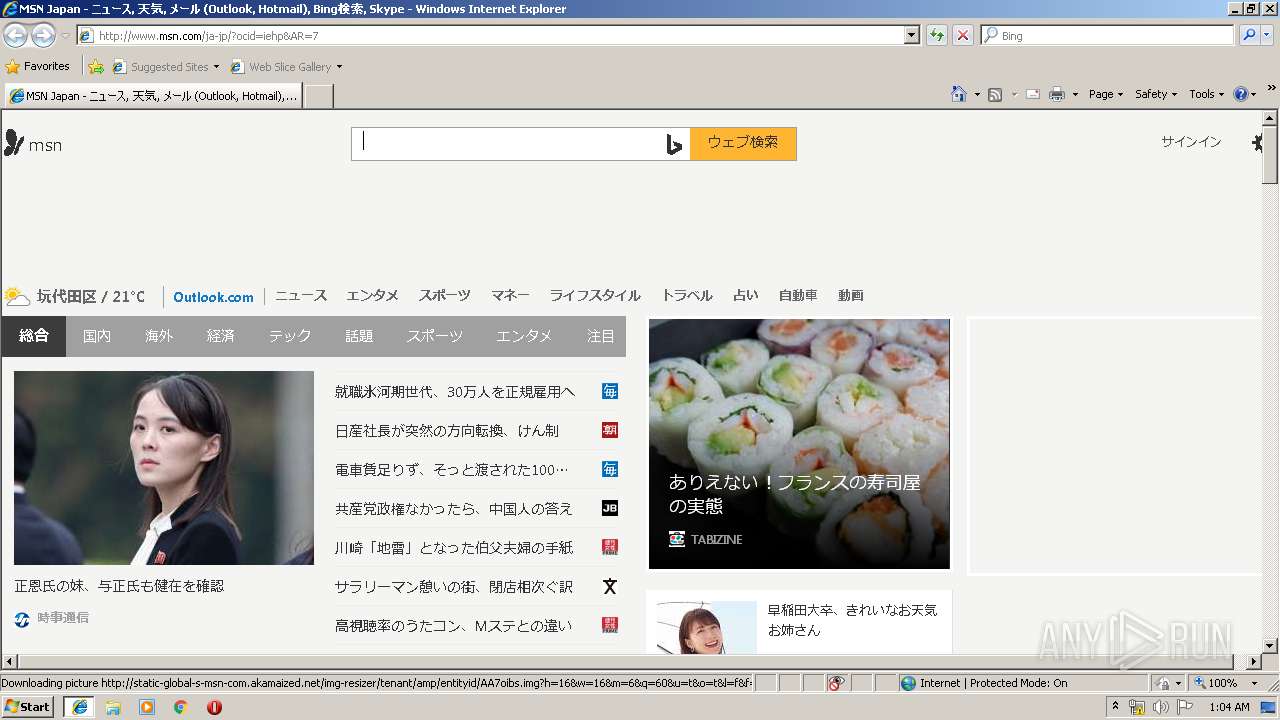Select the 国内 news tab
Image resolution: width=1280 pixels, height=720 pixels.
coord(97,336)
